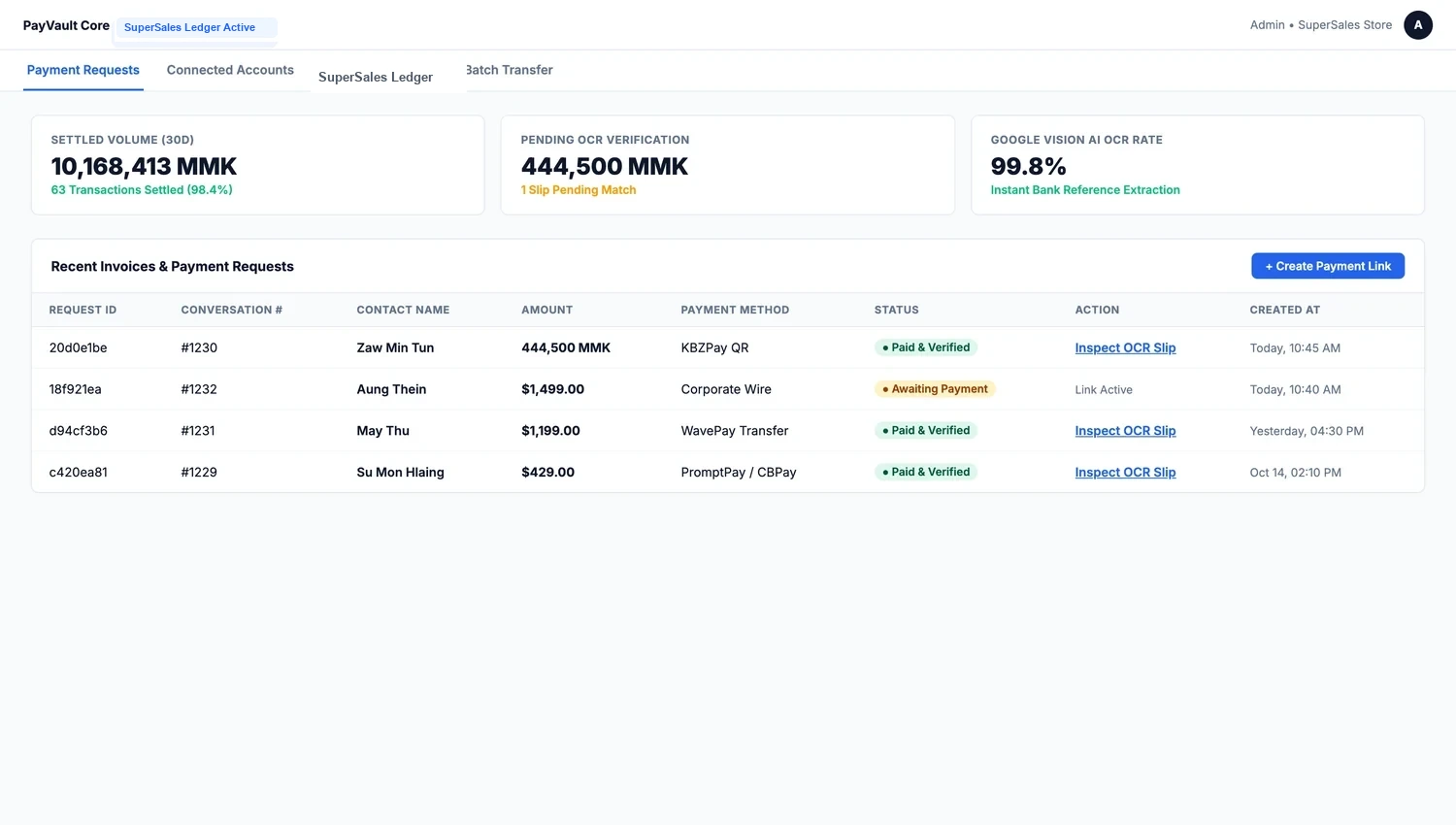Click the KBZPay QR payment method
Viewport: 1456px width, 825px height.
click(715, 347)
